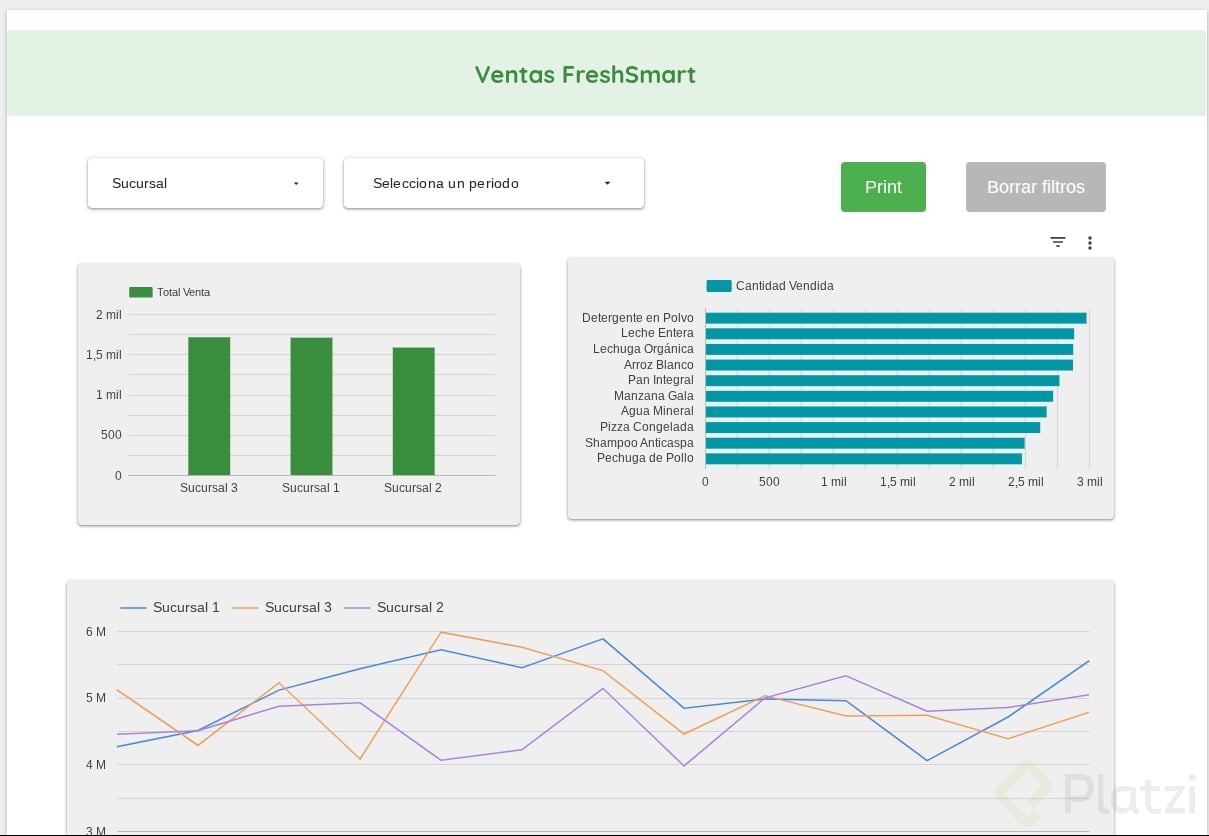This screenshot has width=1209, height=836.
Task: Click the Sucursal 1 line legend entry
Action: (x=170, y=607)
